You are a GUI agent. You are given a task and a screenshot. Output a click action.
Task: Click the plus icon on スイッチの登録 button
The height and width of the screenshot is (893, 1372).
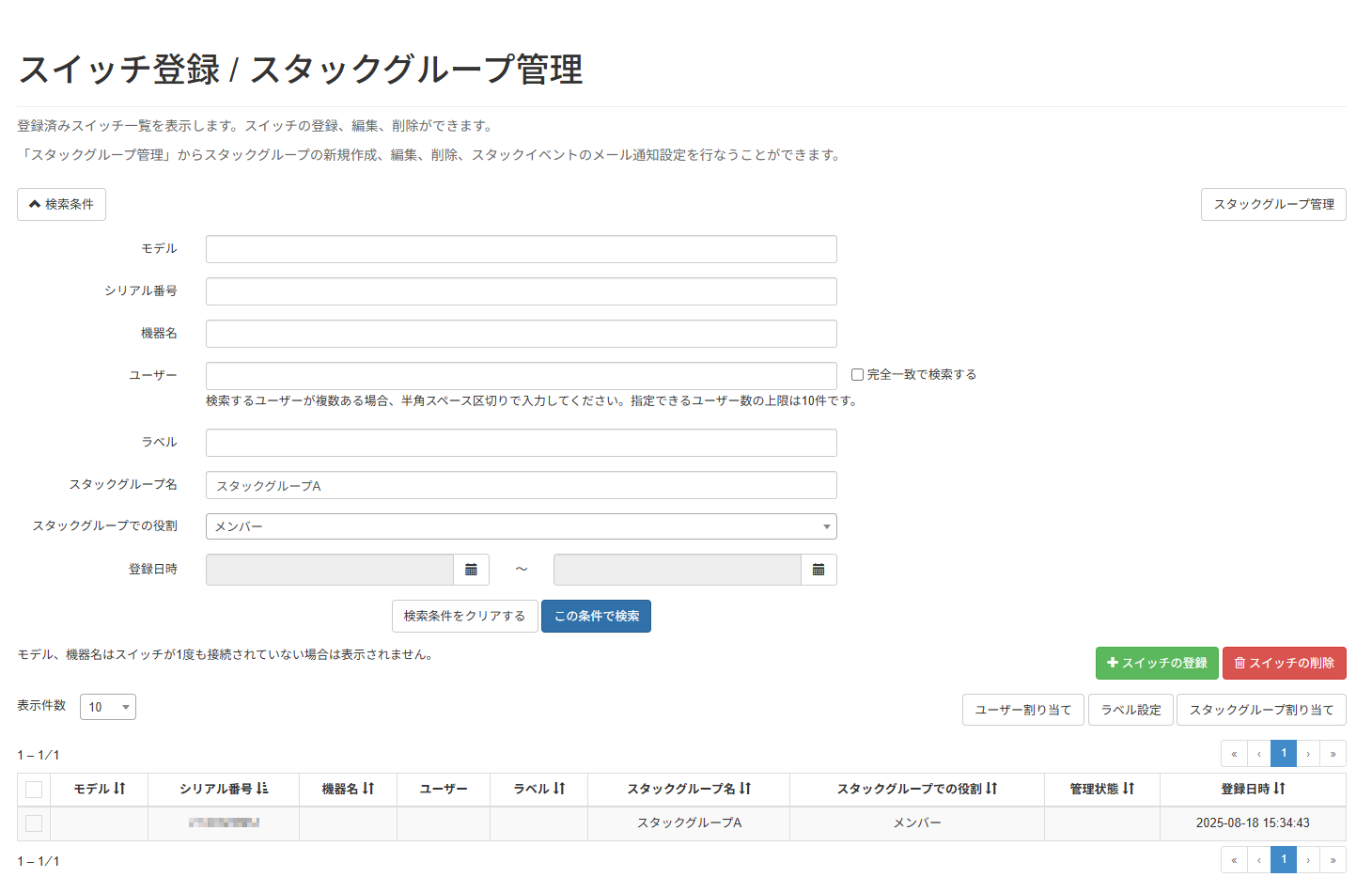(x=1111, y=663)
